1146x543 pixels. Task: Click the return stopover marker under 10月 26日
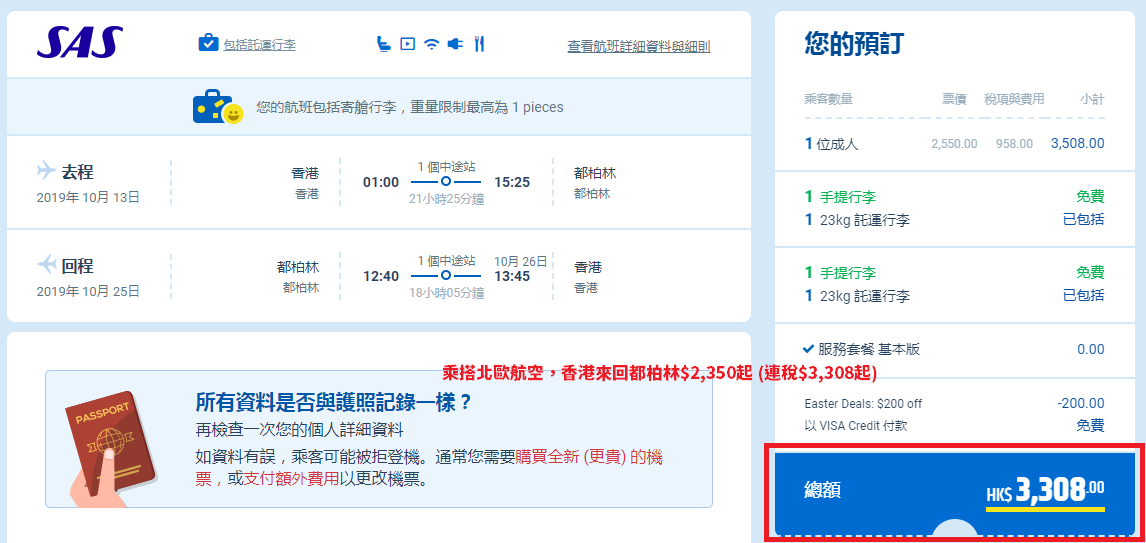pos(446,275)
